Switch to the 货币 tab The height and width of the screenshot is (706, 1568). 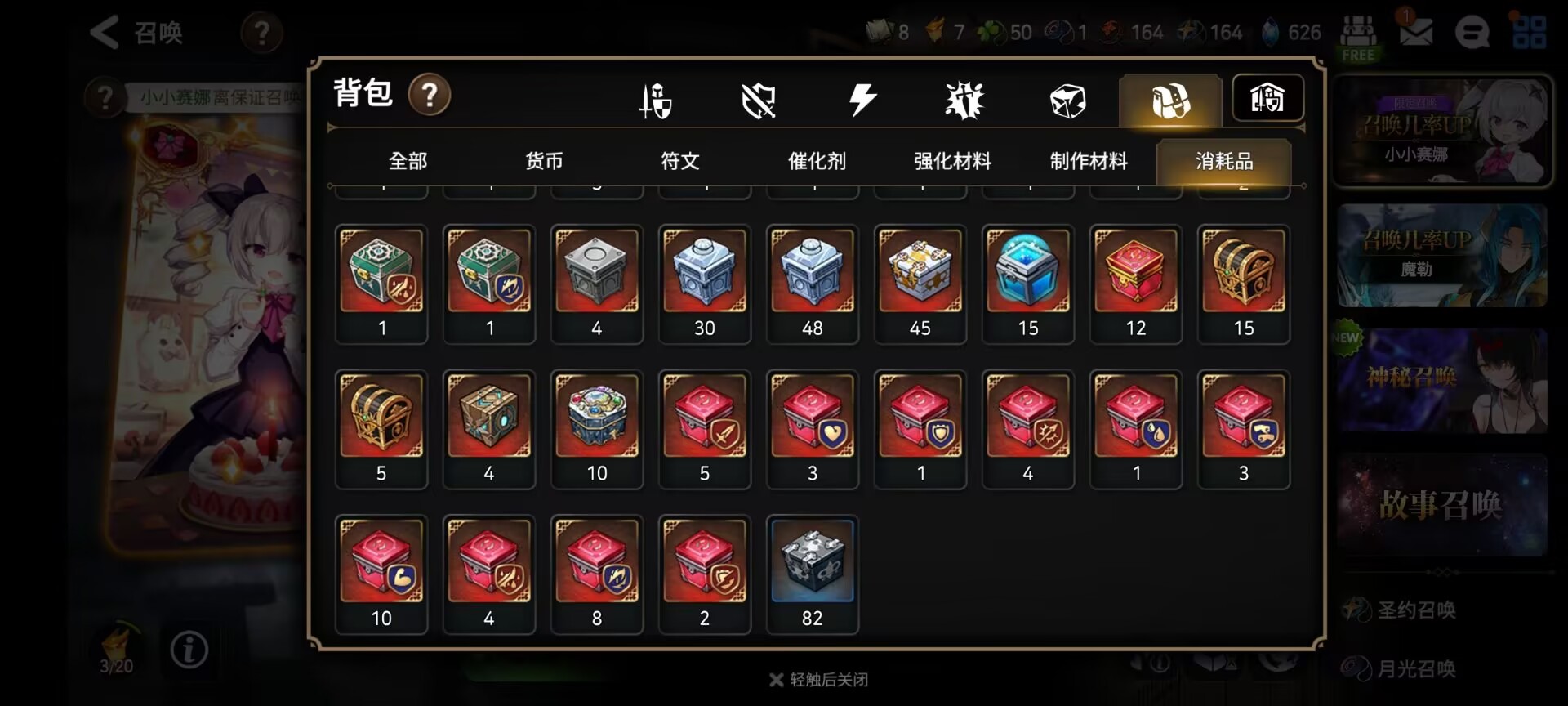(544, 161)
